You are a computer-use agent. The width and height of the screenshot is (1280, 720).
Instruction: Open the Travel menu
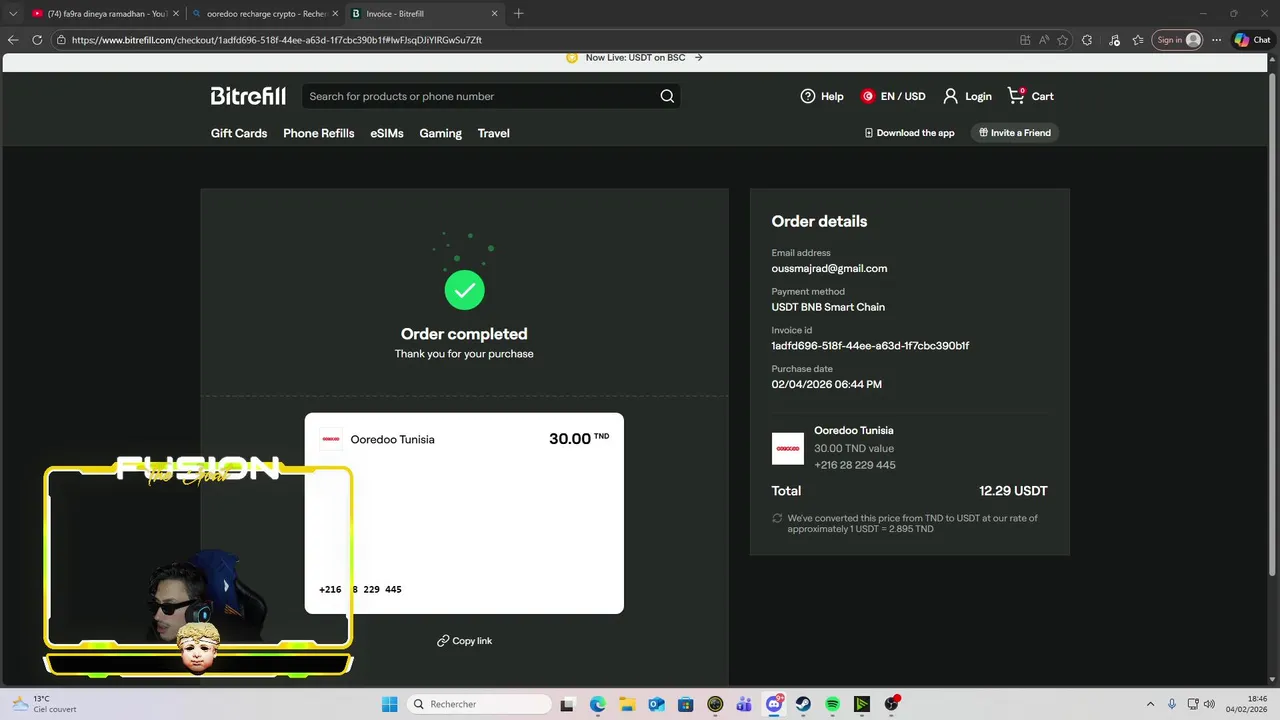pyautogui.click(x=493, y=133)
